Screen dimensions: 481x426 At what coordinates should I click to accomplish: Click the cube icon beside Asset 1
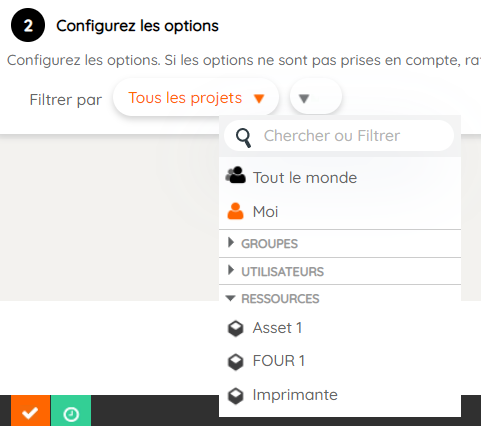tap(236, 329)
